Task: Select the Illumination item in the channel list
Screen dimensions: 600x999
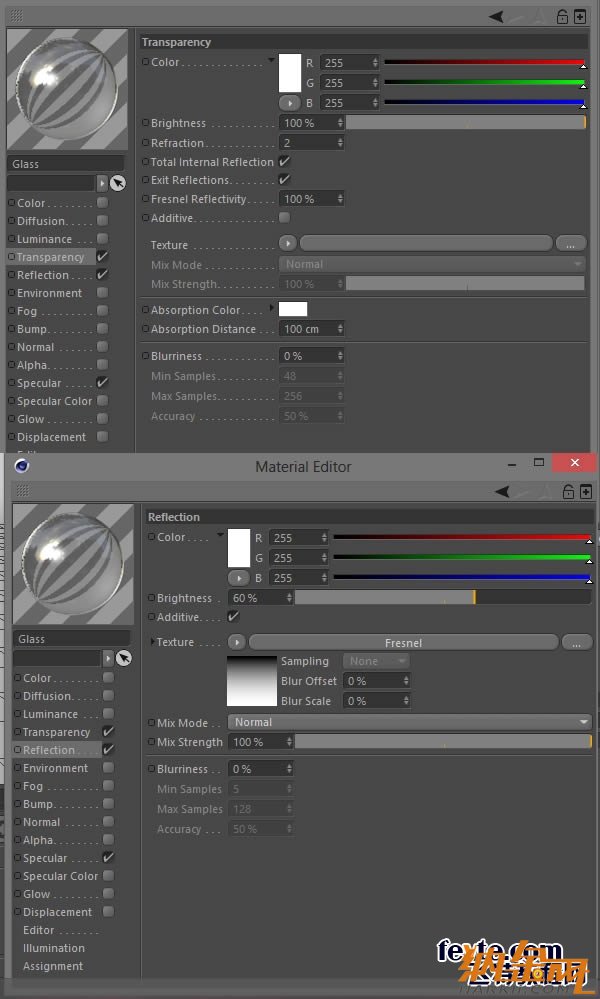Action: (x=54, y=948)
